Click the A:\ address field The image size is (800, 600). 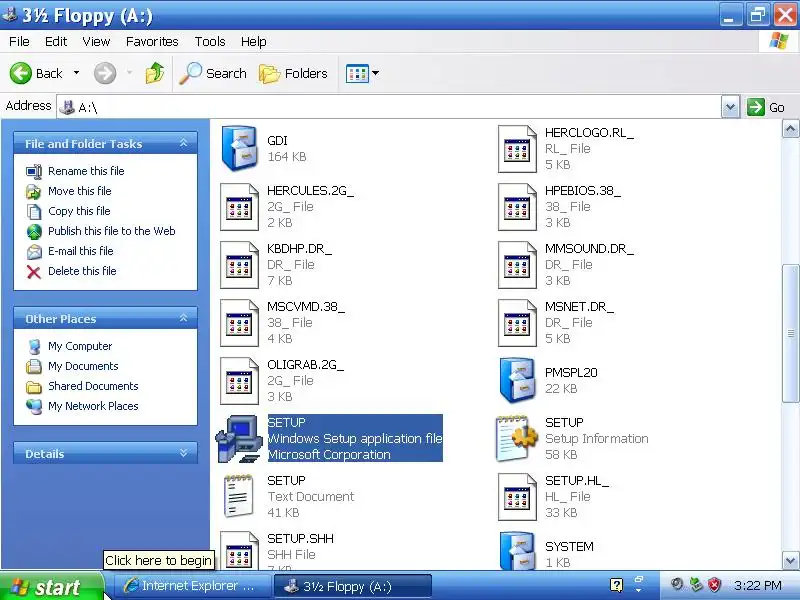click(389, 107)
